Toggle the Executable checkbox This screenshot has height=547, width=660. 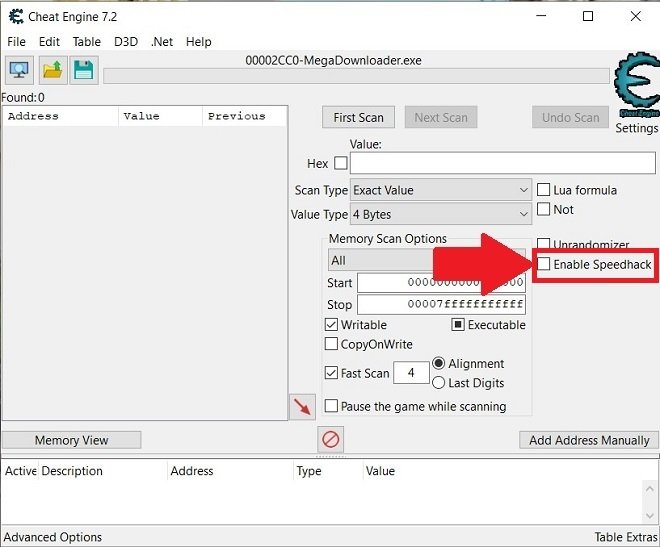pyautogui.click(x=458, y=325)
